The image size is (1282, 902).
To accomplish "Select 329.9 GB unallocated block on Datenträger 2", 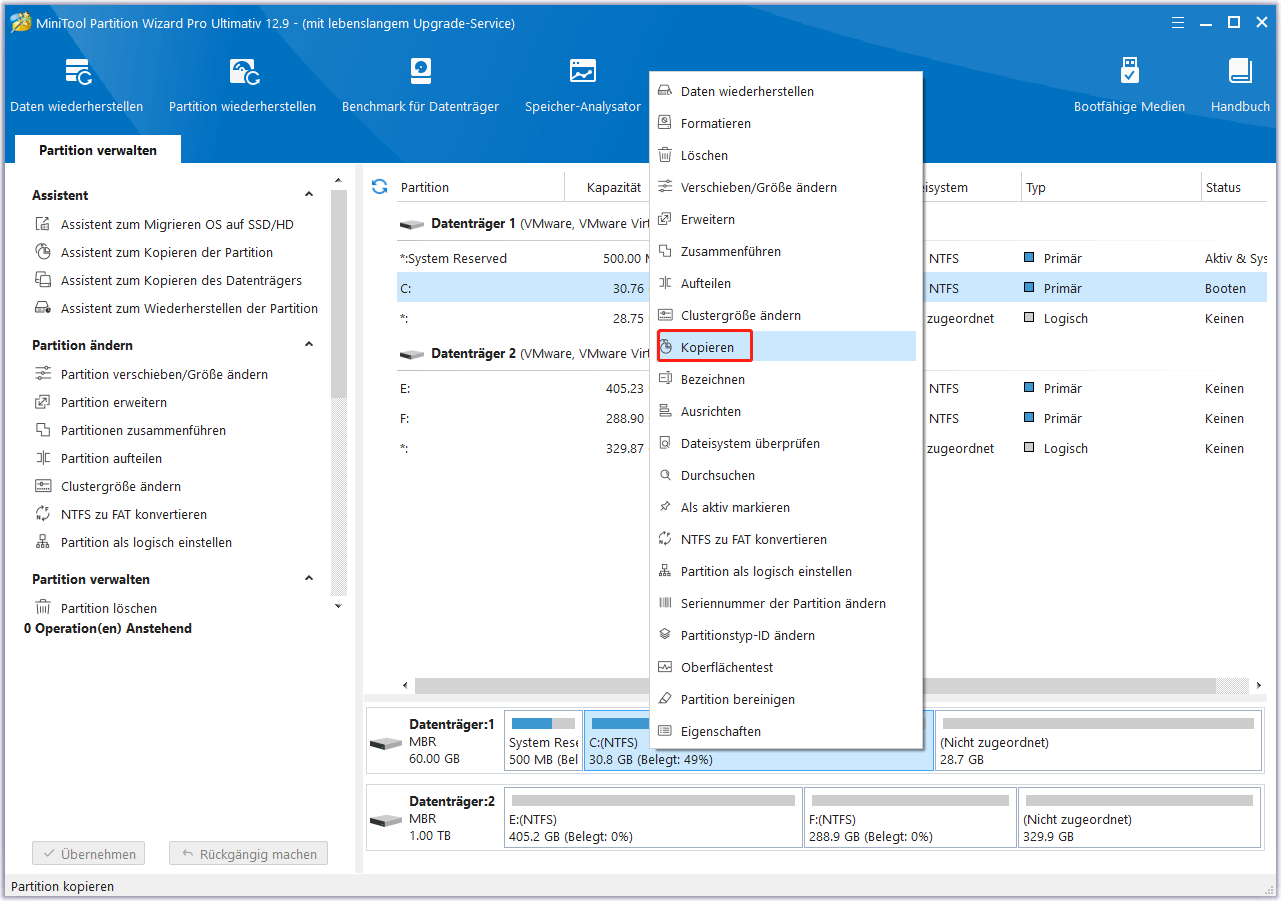I will pos(1140,818).
